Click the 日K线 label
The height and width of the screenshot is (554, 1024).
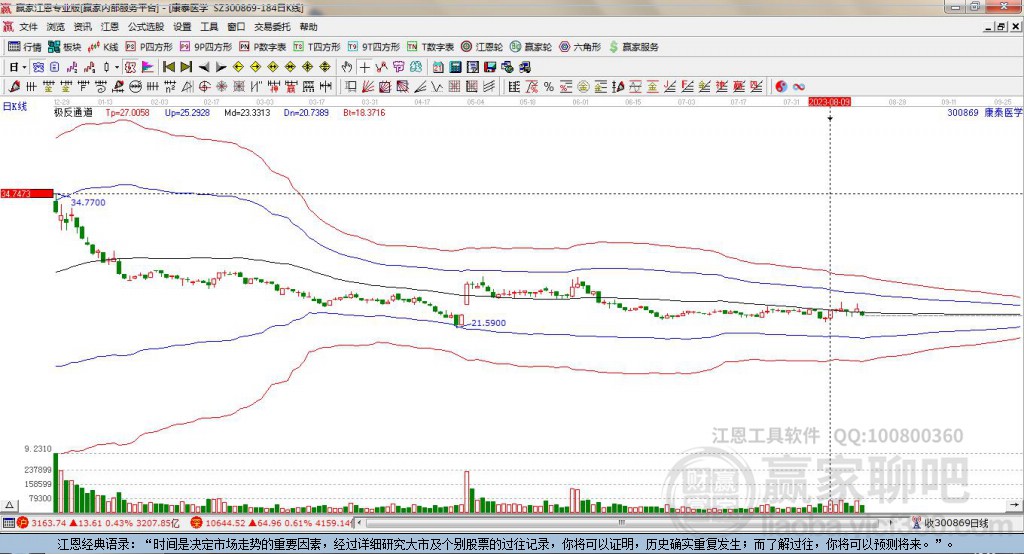pyautogui.click(x=15, y=106)
